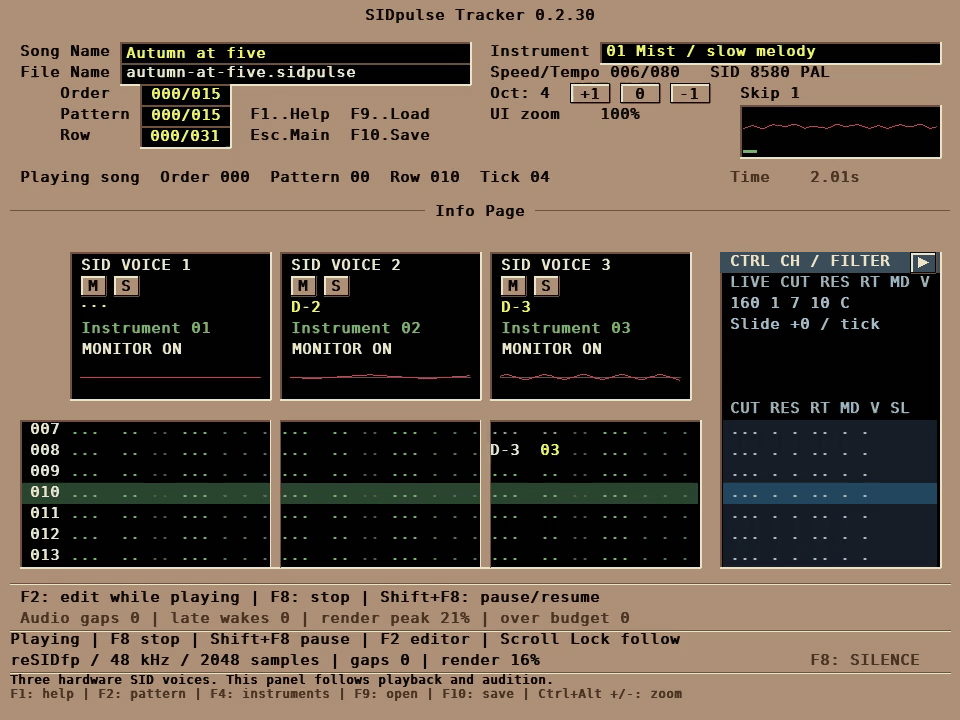Toggle MONITOR ON for SID Voice 2

pos(342,349)
